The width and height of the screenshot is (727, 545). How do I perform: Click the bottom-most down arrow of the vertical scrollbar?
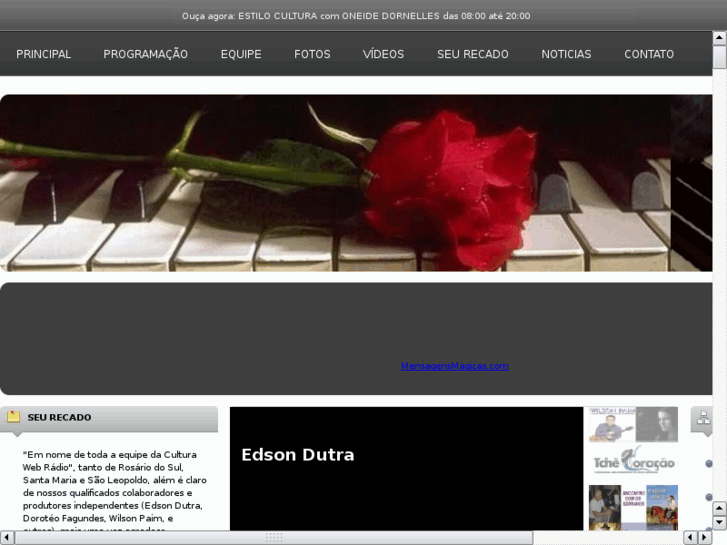pyautogui.click(x=719, y=523)
